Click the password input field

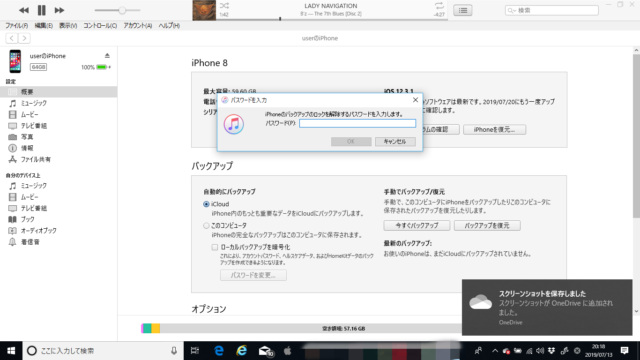(358, 123)
